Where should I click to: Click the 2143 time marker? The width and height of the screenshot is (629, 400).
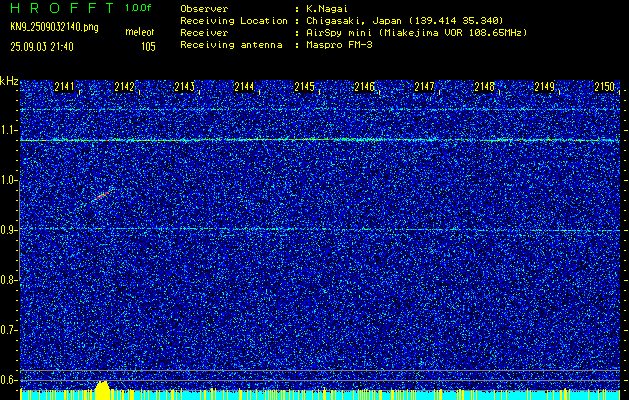click(x=185, y=87)
